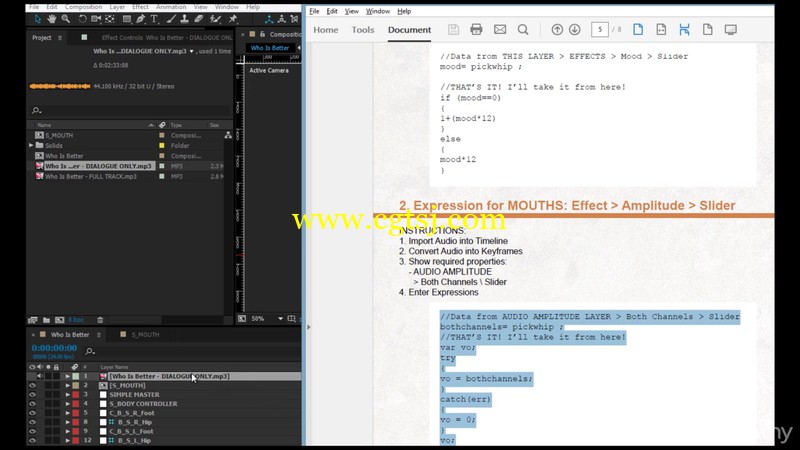800x450 pixels.
Task: Click the label color swatch of S_MOUTH project item
Action: coord(162,135)
